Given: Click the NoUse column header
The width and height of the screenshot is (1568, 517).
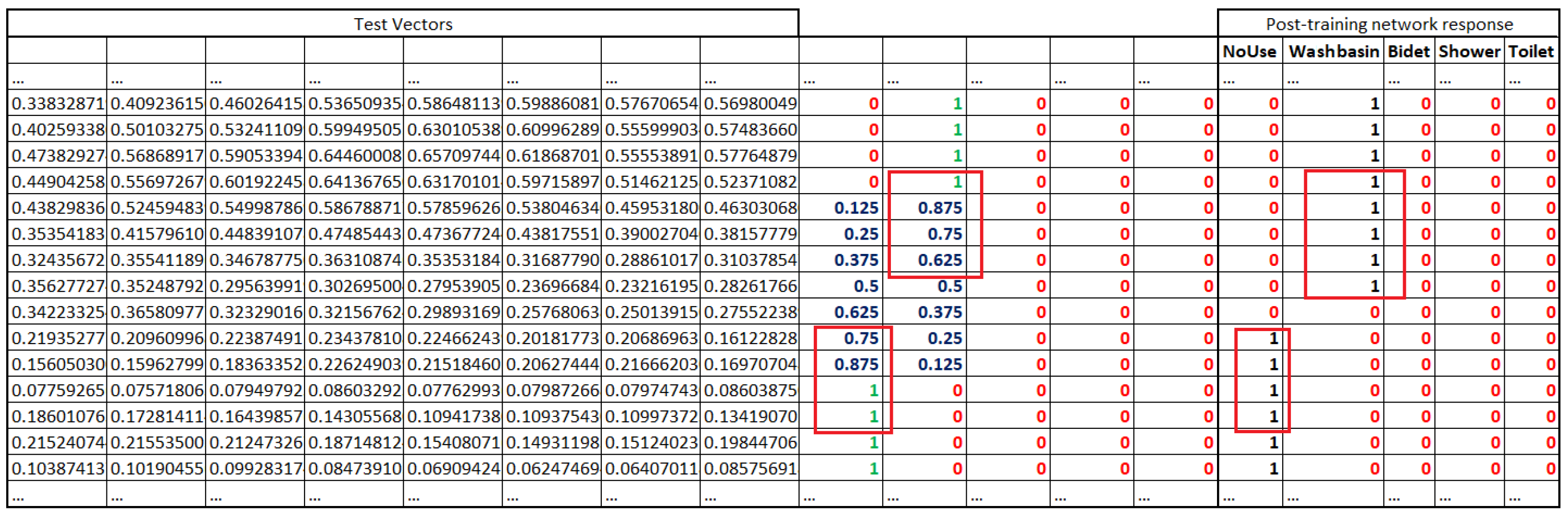Looking at the screenshot, I should coord(1250,51).
